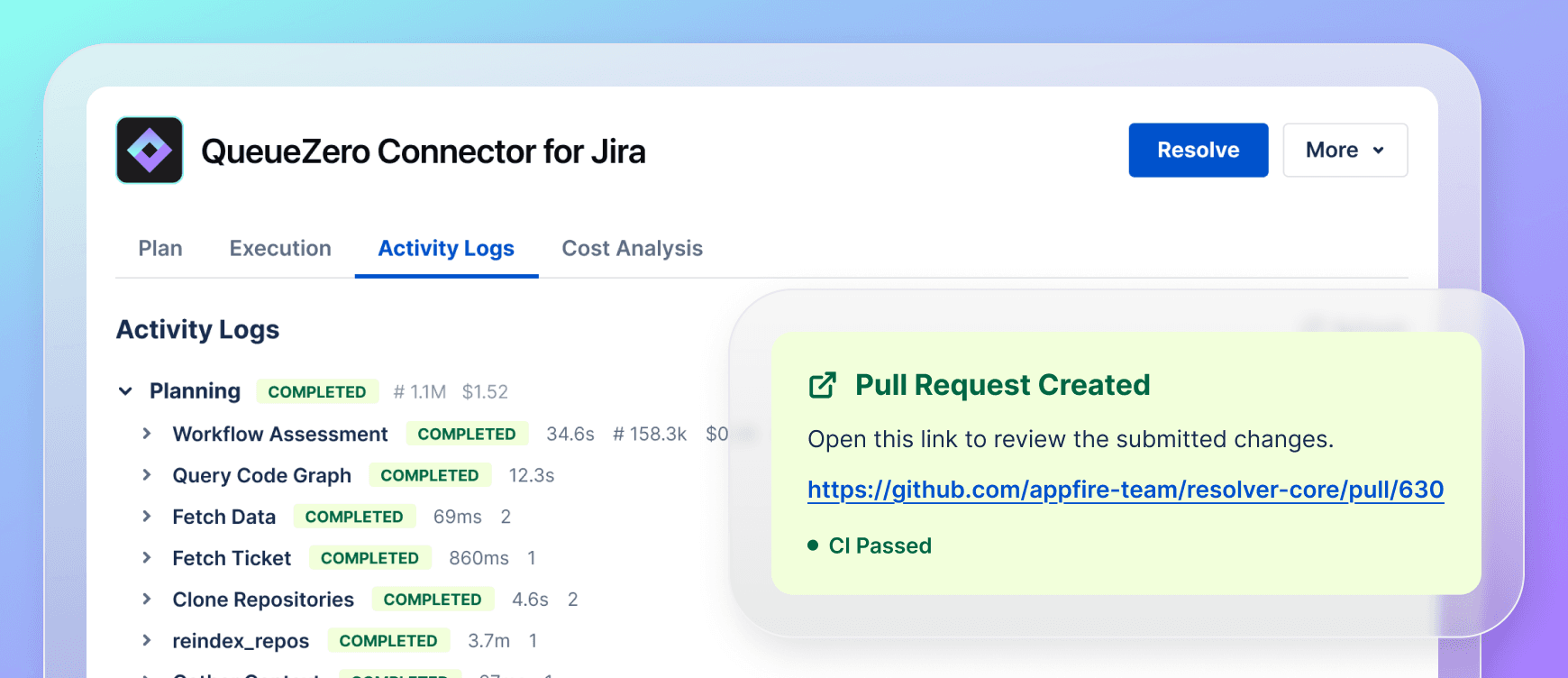Expand the Clone Repositories row
Screen dimensions: 1568x678
[x=147, y=600]
